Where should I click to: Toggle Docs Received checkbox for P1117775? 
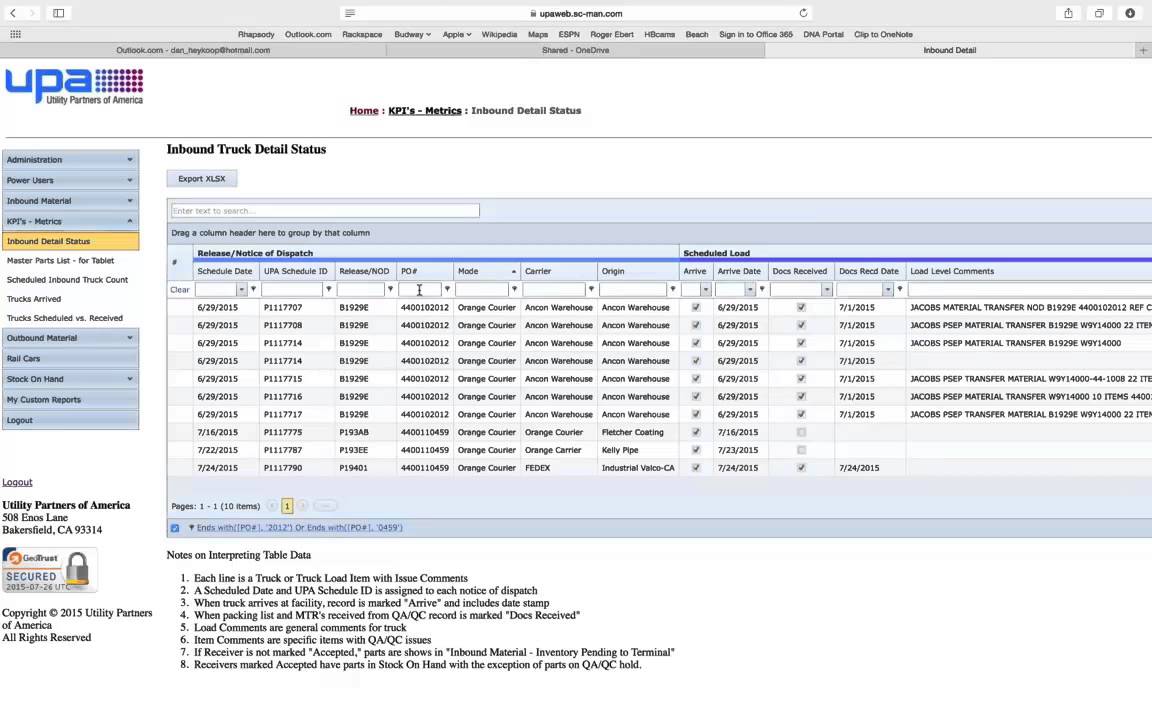click(x=801, y=433)
